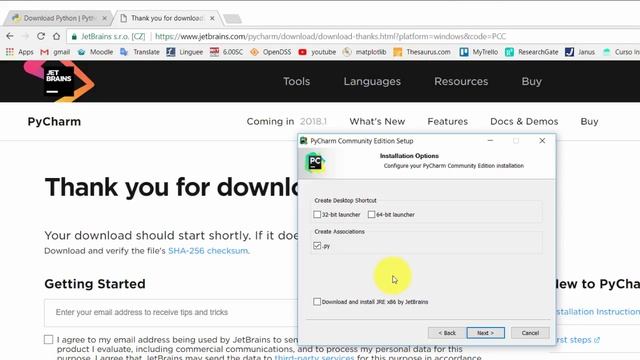This screenshot has height=360, width=640.
Task: Open the Translate bookmark
Action: click(140, 52)
